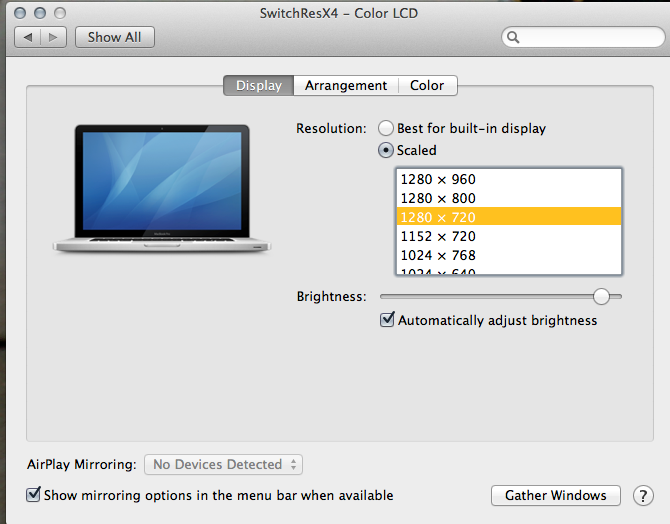Click in the search field
Image resolution: width=670 pixels, height=524 pixels.
(583, 38)
